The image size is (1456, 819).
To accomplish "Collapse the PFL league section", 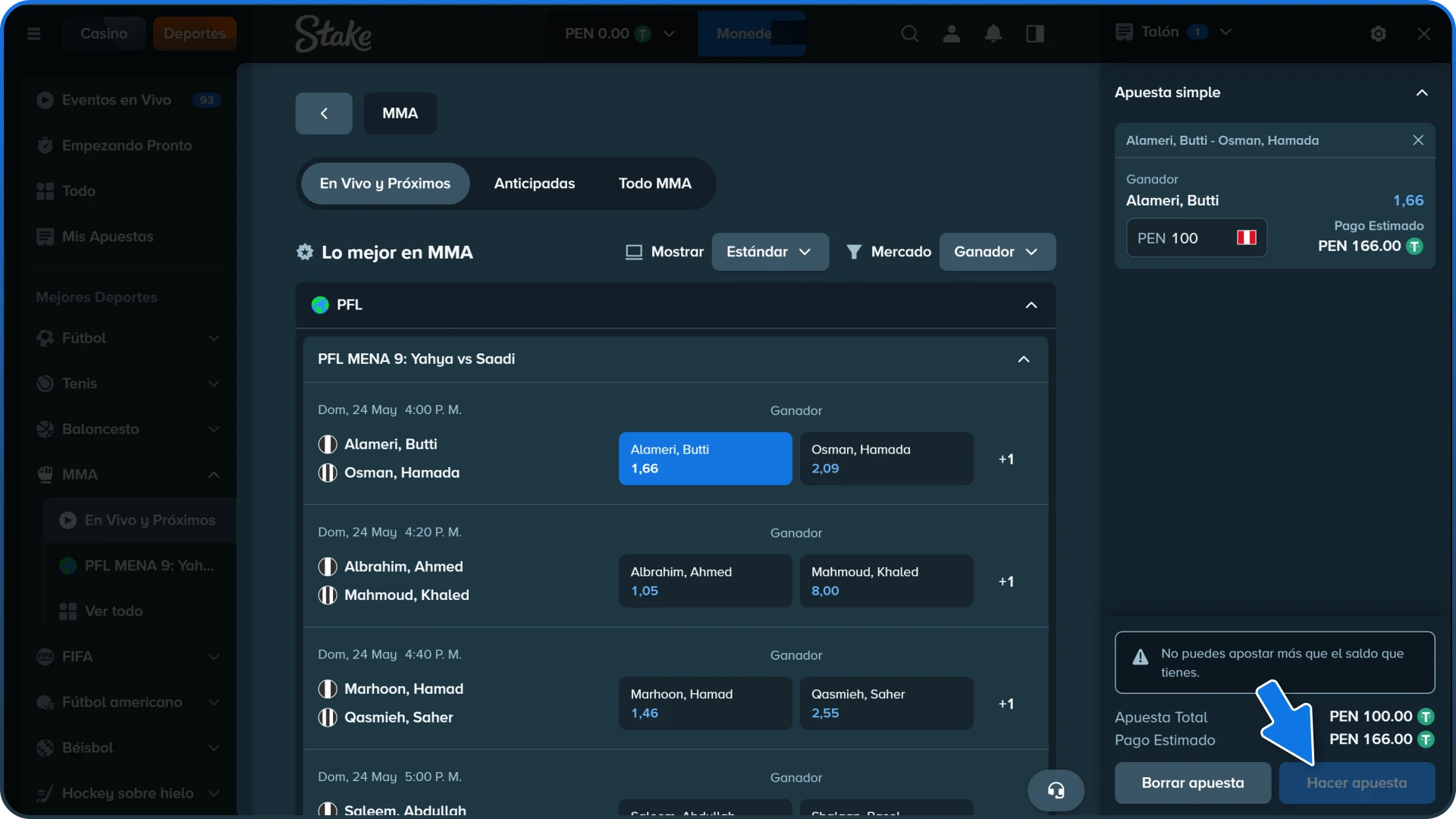I will pyautogui.click(x=1031, y=305).
